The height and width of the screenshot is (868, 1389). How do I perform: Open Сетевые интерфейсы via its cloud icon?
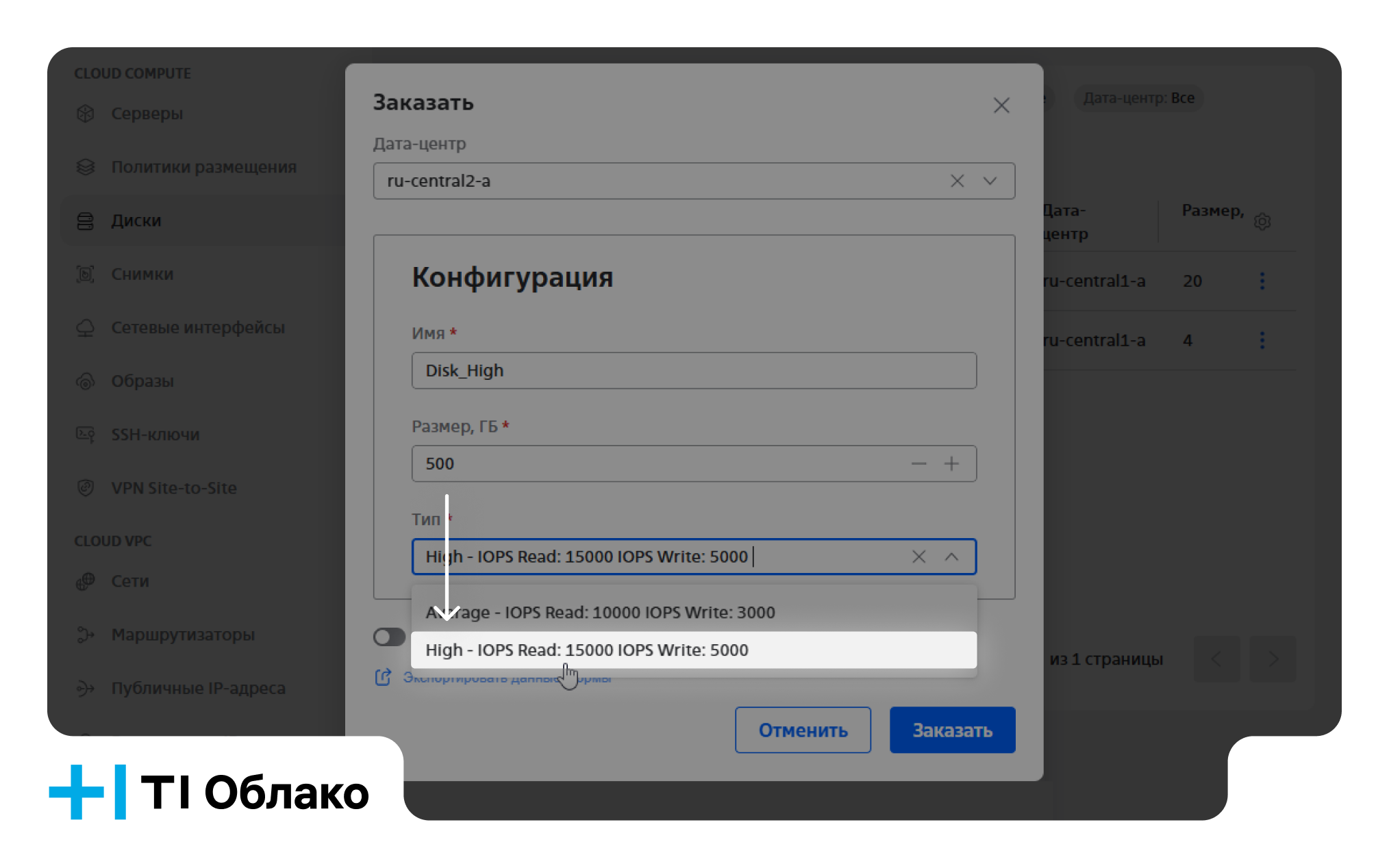click(x=86, y=327)
